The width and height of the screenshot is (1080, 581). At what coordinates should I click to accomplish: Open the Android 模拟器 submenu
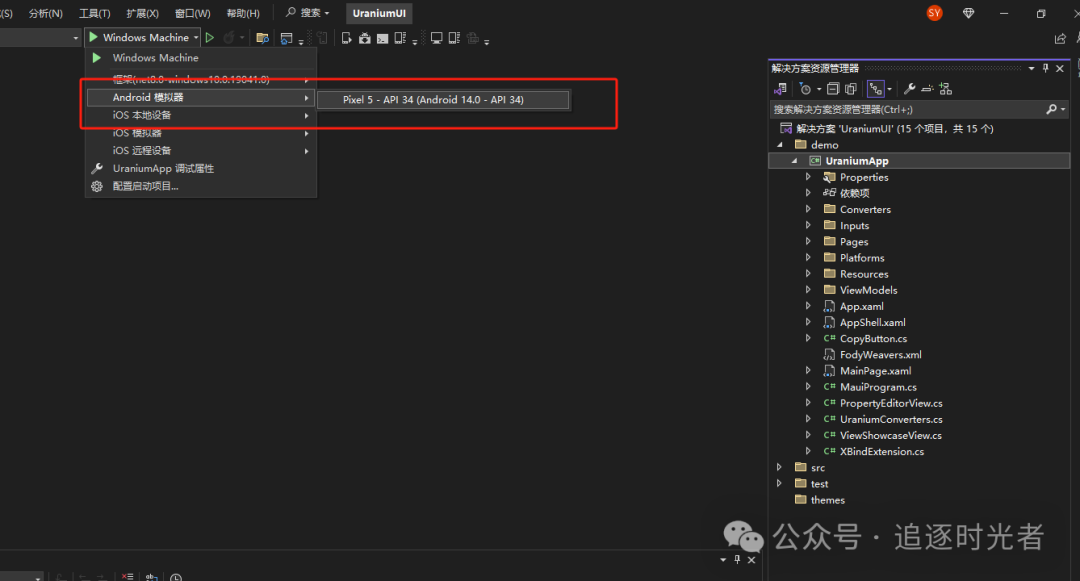200,98
